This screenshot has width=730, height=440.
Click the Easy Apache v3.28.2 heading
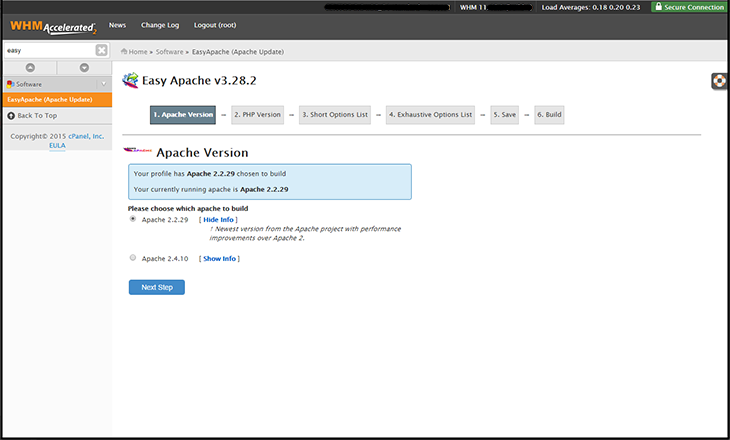[x=199, y=81]
